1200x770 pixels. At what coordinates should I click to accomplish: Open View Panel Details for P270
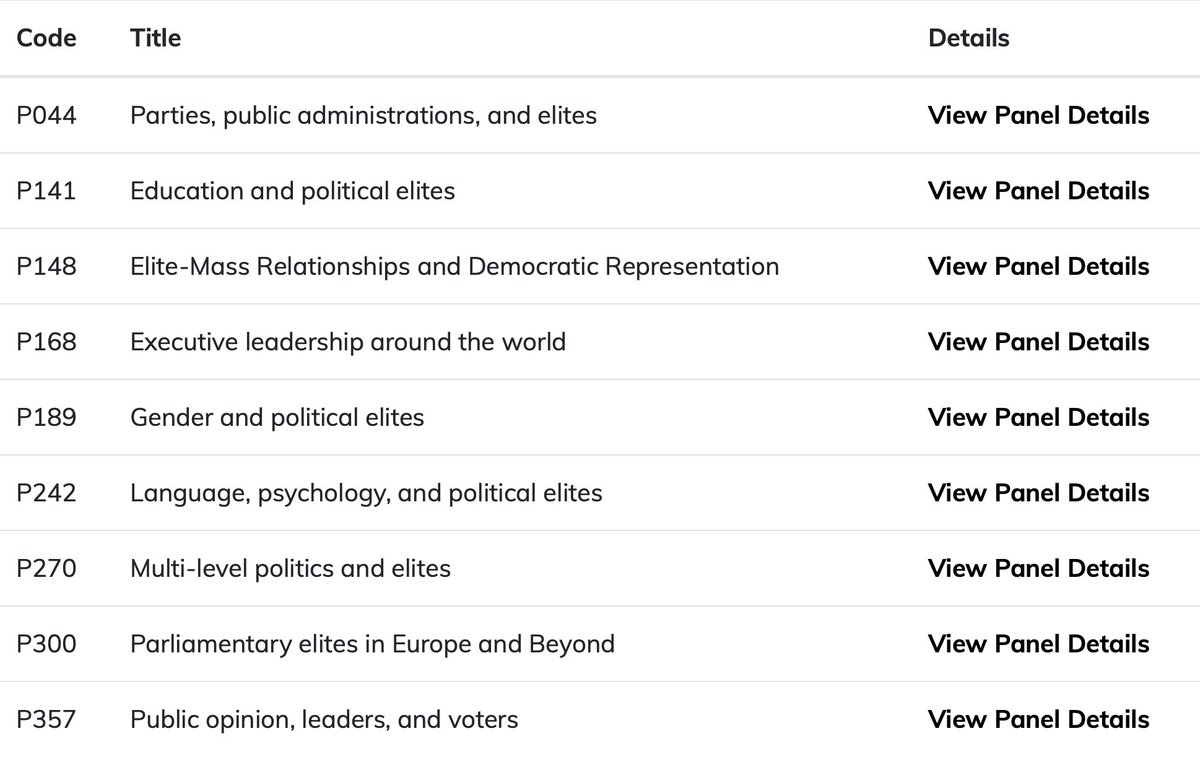[x=1038, y=569]
